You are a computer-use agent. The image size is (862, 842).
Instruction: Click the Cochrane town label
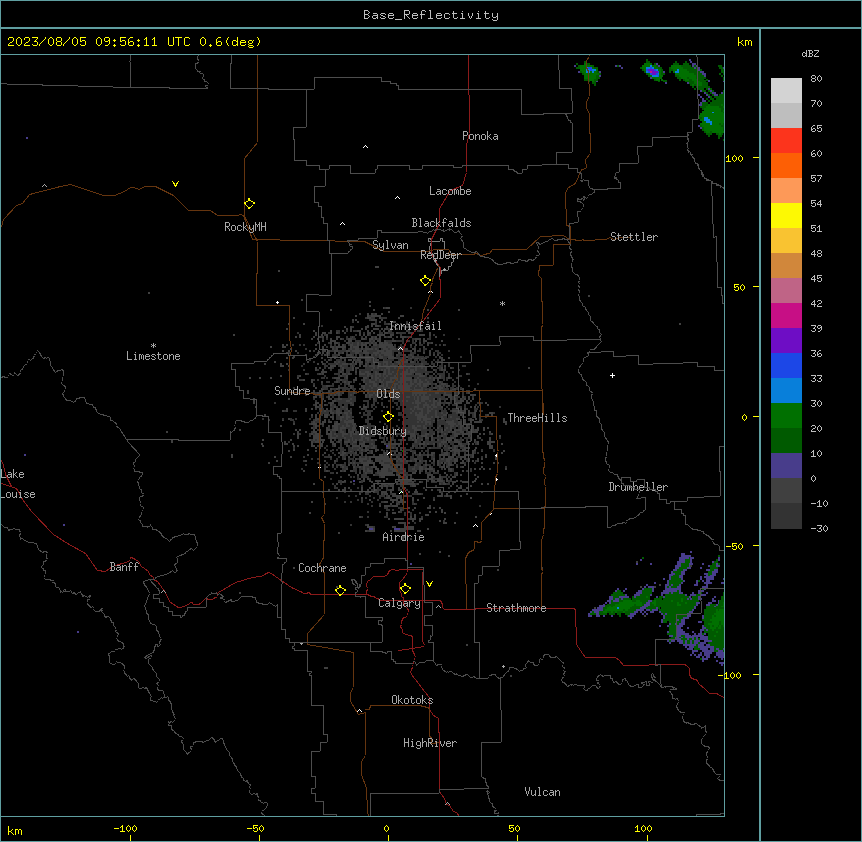tap(322, 568)
